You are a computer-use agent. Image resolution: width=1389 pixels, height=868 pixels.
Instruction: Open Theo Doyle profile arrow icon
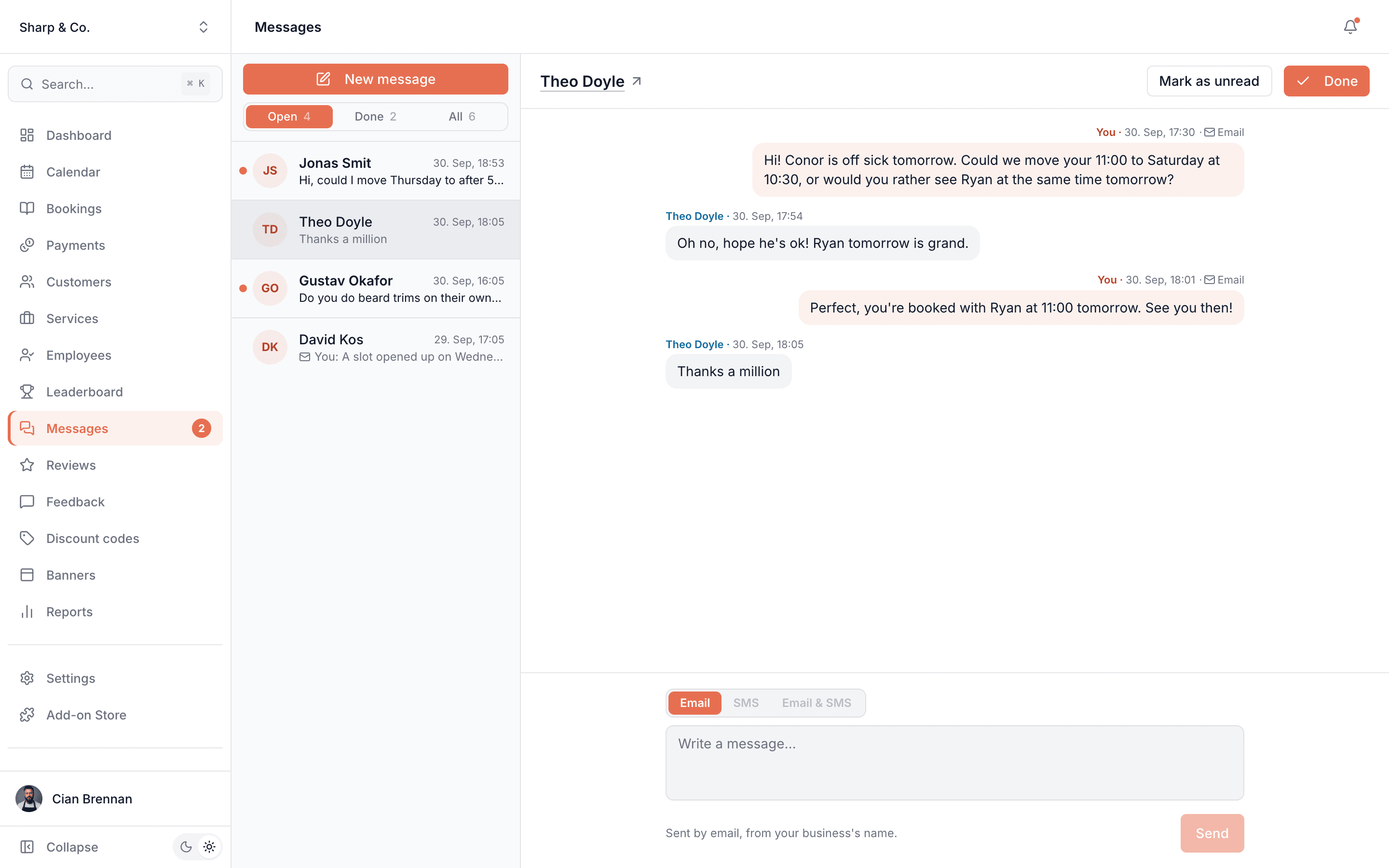point(637,81)
